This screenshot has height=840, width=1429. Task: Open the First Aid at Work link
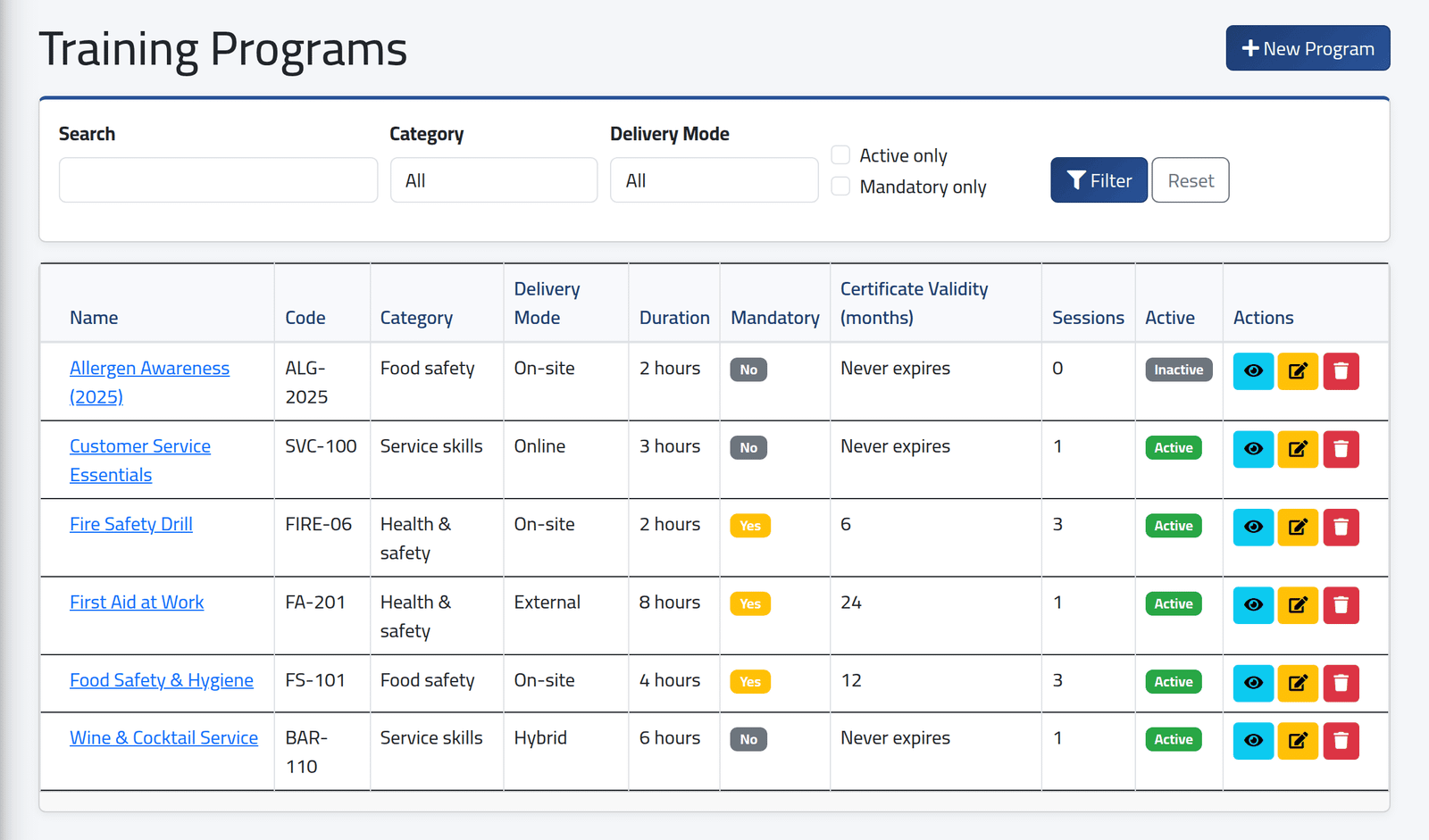point(137,603)
